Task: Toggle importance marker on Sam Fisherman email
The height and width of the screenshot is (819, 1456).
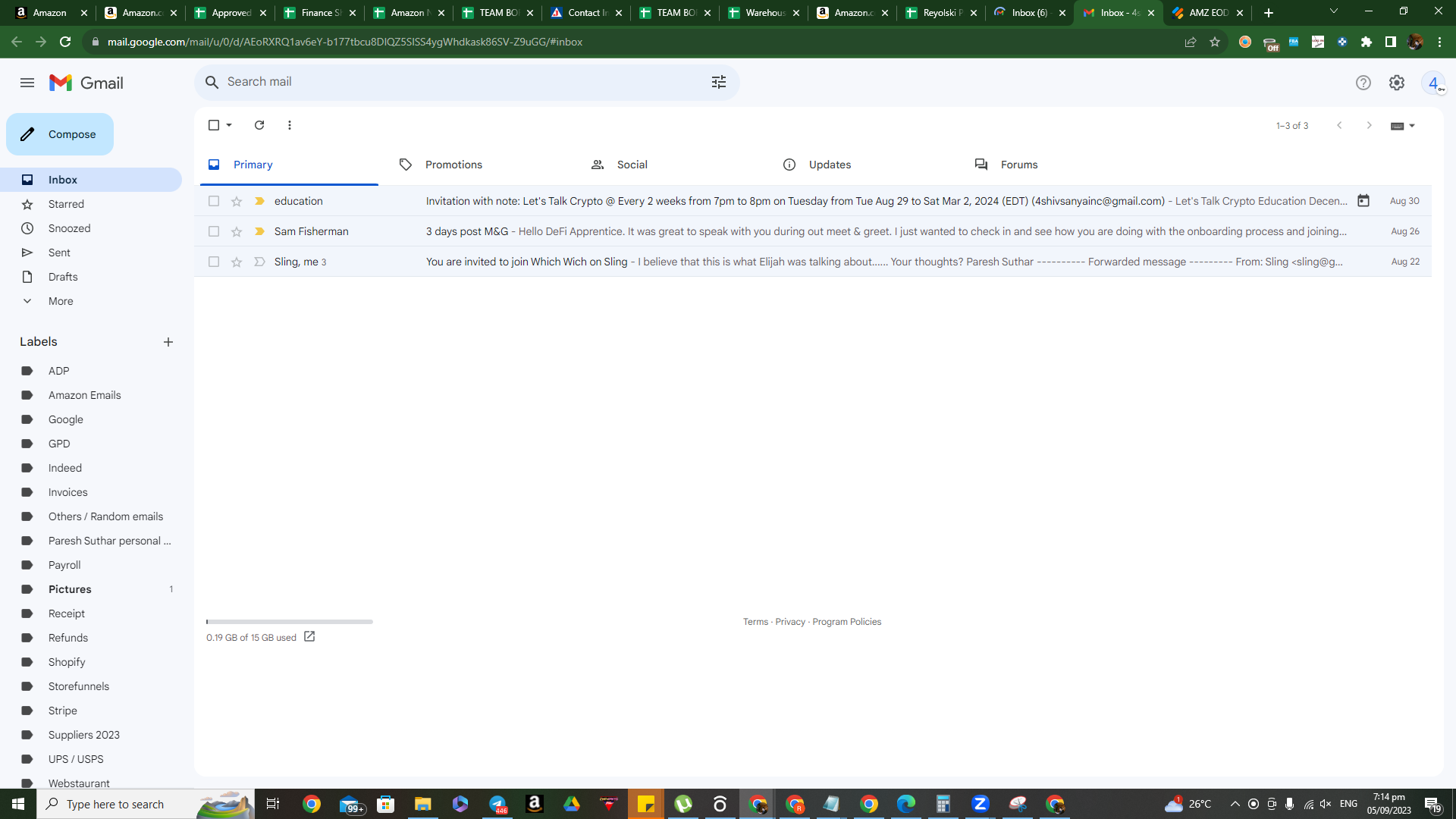Action: click(x=259, y=231)
